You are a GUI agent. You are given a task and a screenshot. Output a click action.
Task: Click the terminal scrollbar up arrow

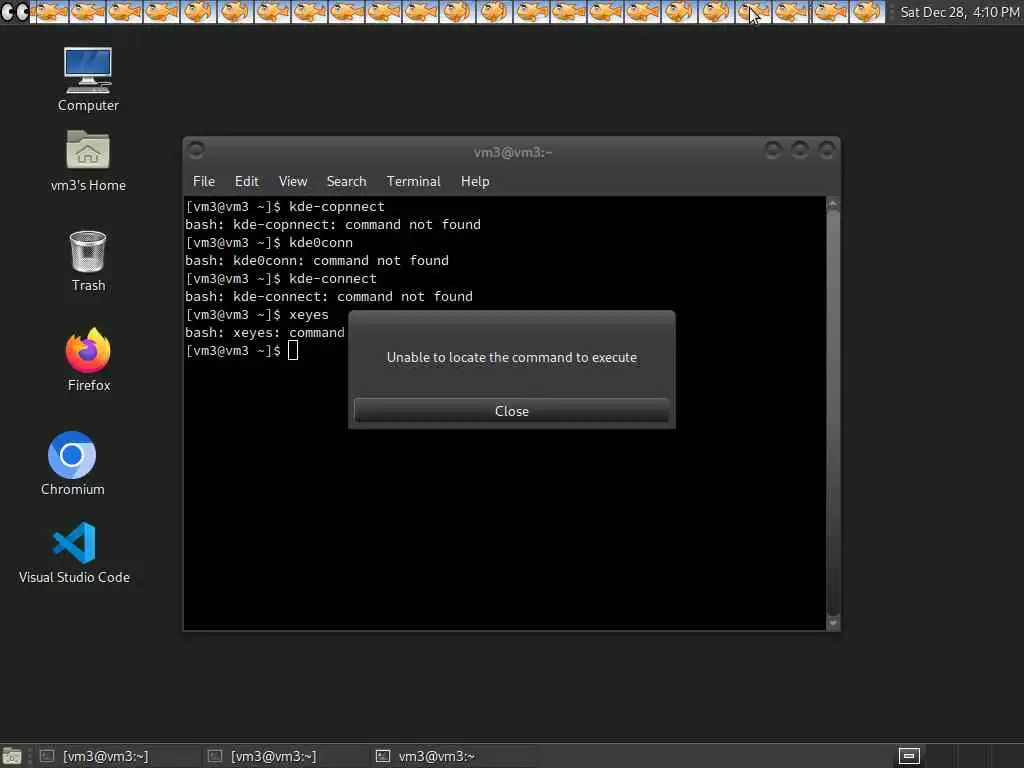click(x=833, y=204)
